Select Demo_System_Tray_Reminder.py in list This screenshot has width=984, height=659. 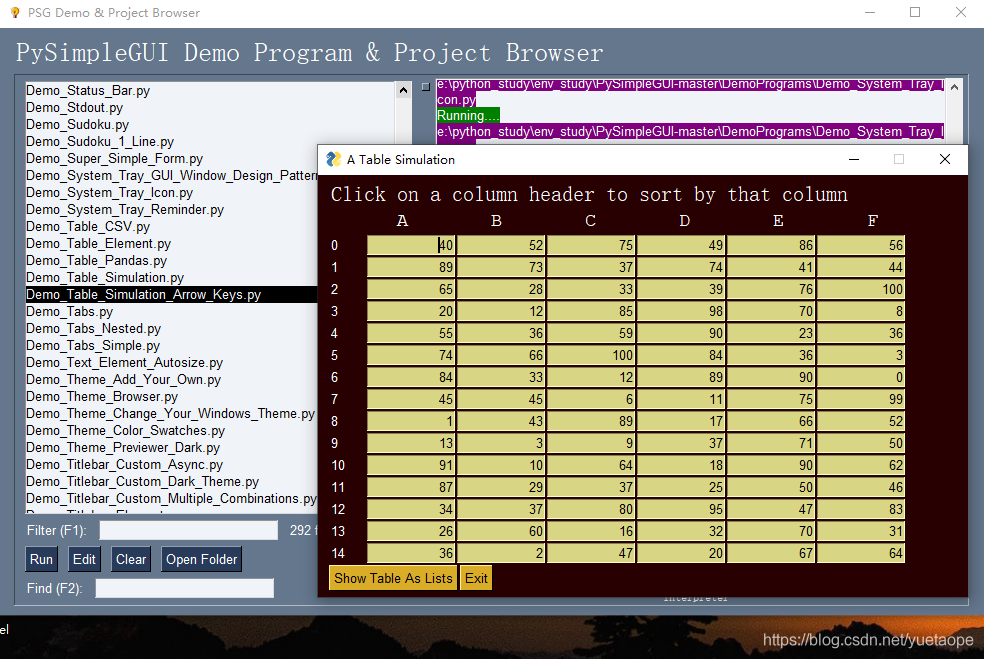(x=125, y=210)
